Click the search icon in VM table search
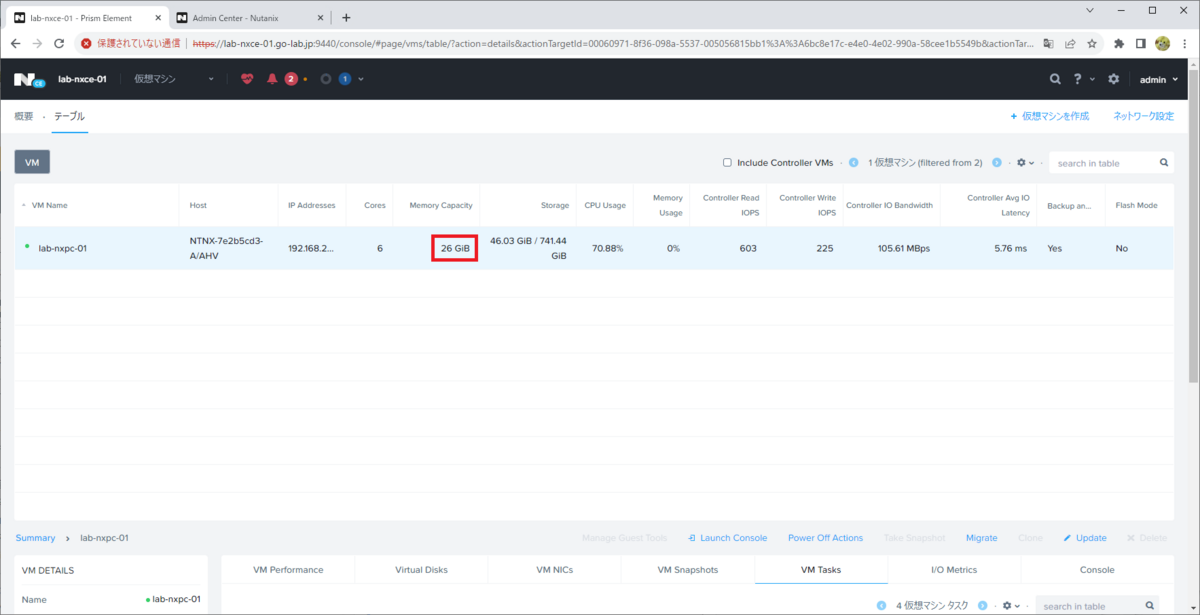 (x=1164, y=162)
